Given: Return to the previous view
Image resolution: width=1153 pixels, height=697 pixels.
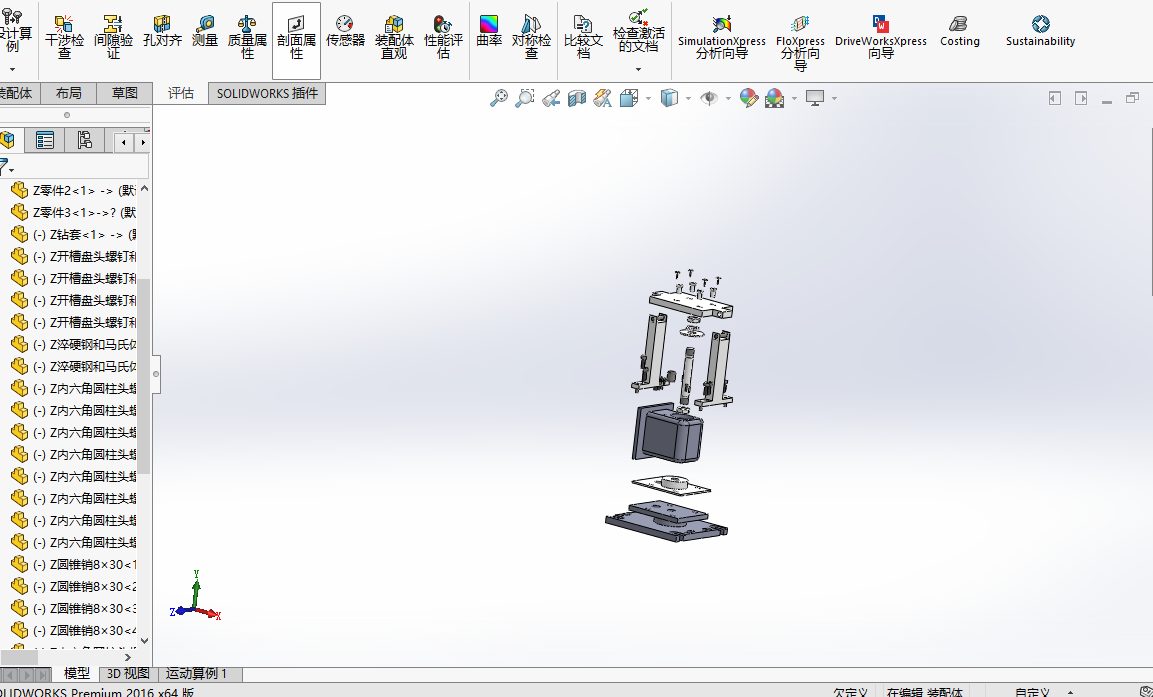Looking at the screenshot, I should (x=551, y=98).
